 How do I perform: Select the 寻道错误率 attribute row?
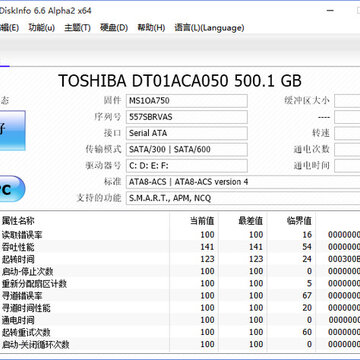pos(180,296)
